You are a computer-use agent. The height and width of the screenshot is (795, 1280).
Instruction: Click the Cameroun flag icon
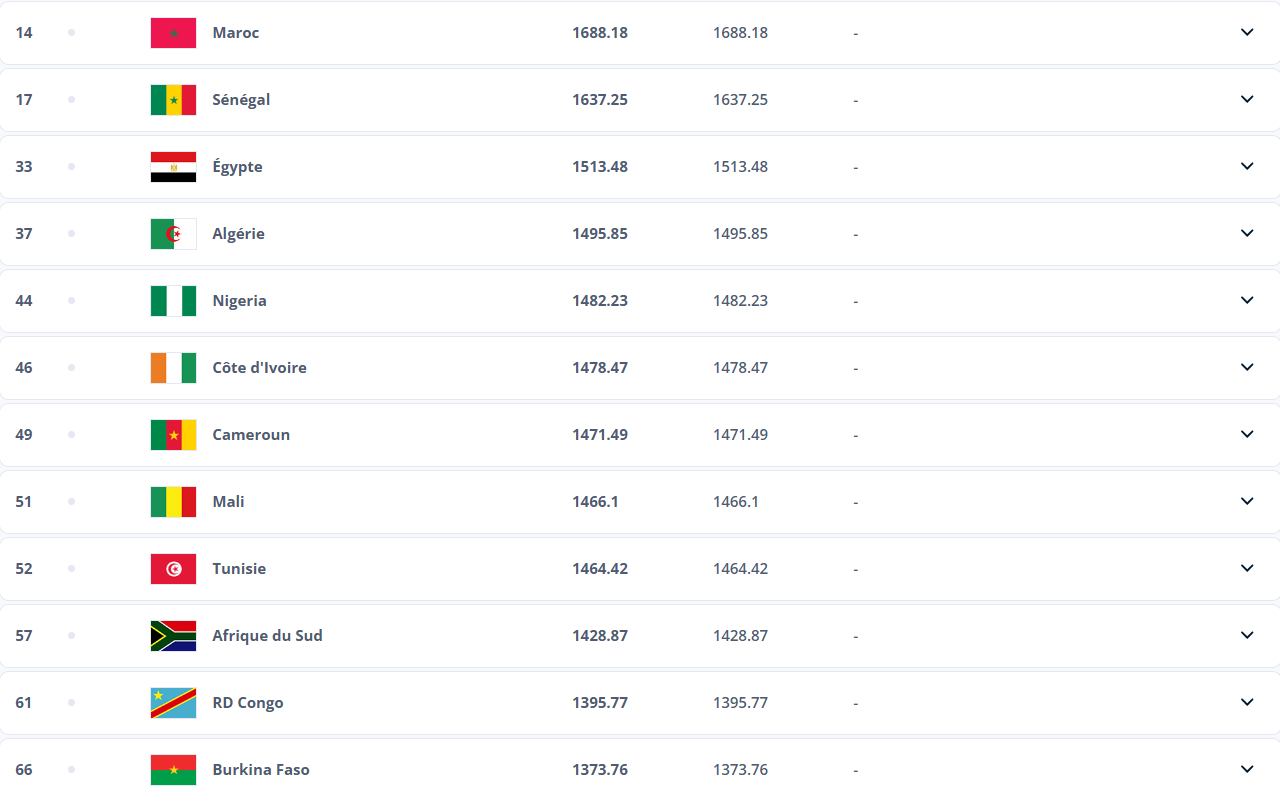(173, 435)
